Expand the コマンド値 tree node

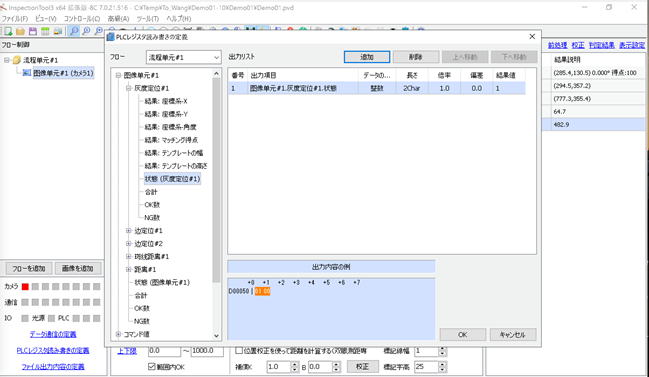[x=118, y=334]
